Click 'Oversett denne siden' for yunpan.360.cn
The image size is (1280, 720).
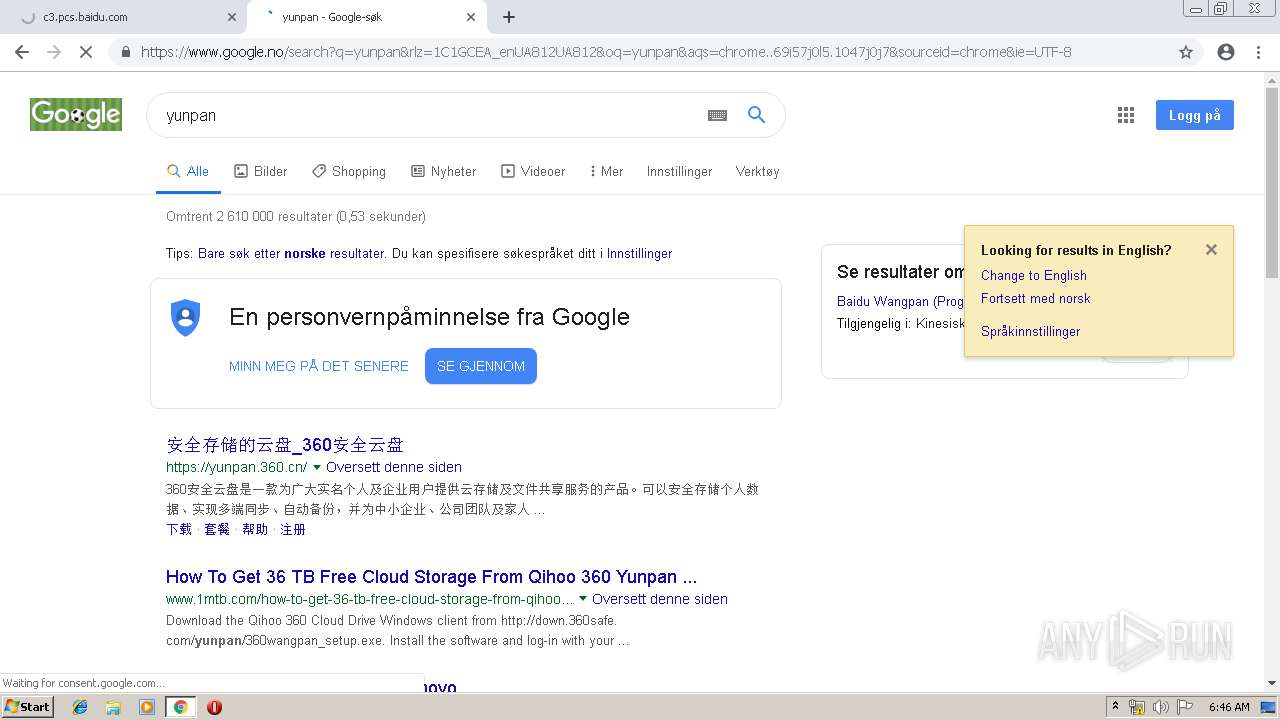[394, 467]
